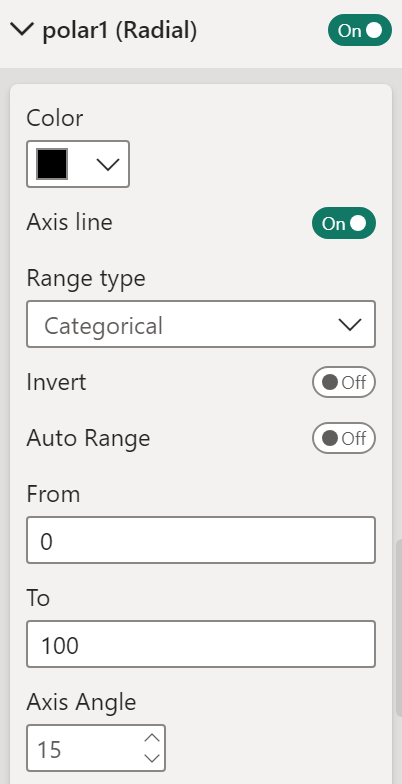Disable the Axis line toggle
This screenshot has width=402, height=784.
[x=344, y=223]
